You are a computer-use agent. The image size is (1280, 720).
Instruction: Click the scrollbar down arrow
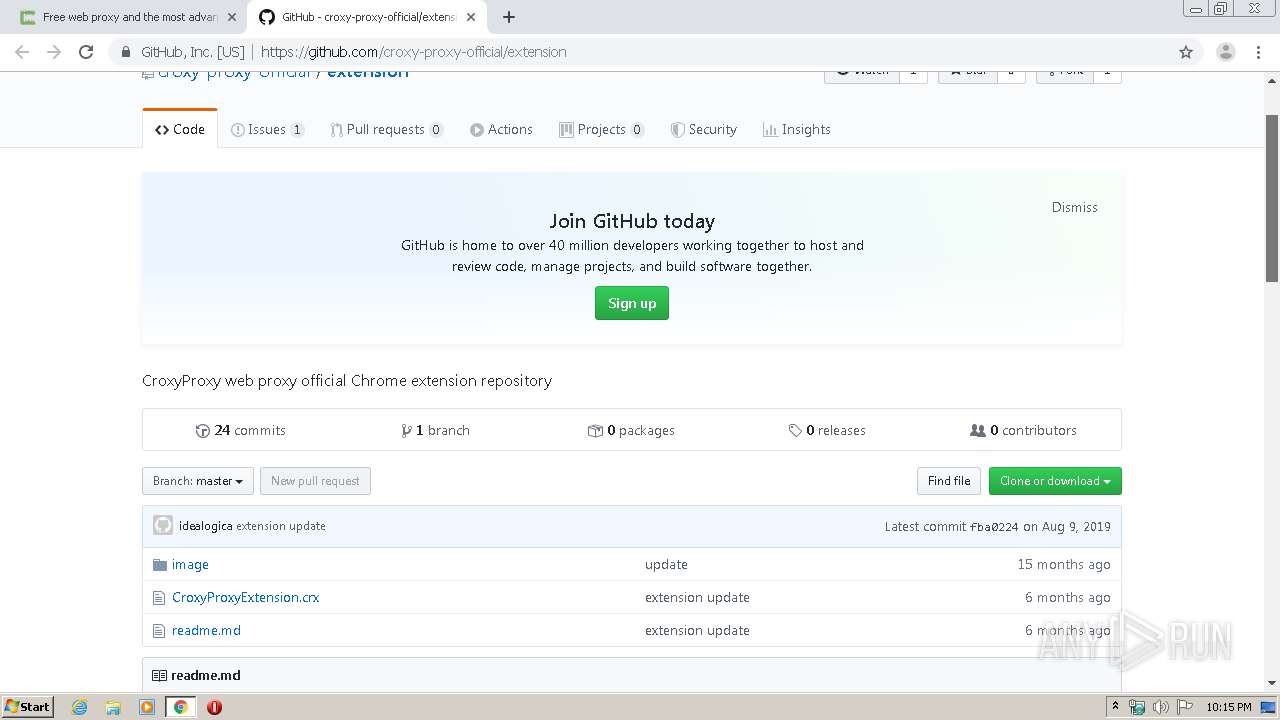tap(1272, 683)
